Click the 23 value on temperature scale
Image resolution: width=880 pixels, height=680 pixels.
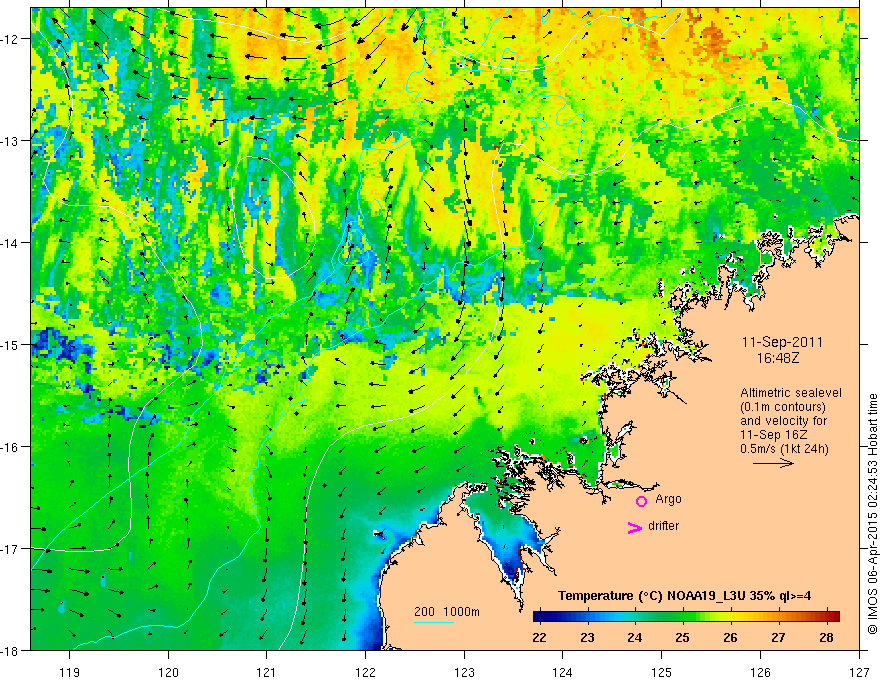click(x=587, y=637)
